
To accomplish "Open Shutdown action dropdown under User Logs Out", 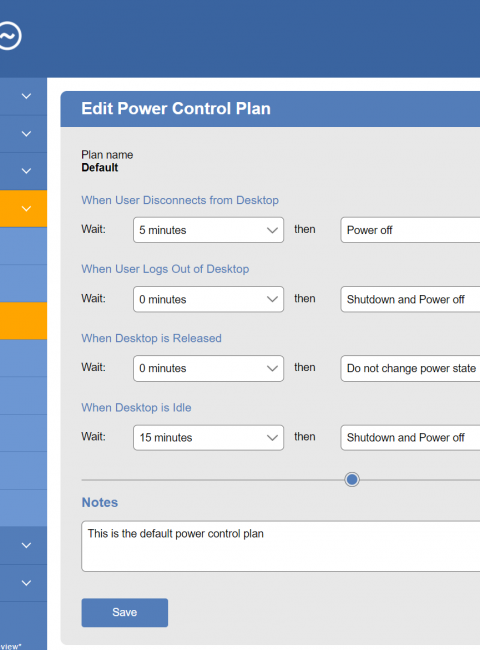I will (410, 299).
